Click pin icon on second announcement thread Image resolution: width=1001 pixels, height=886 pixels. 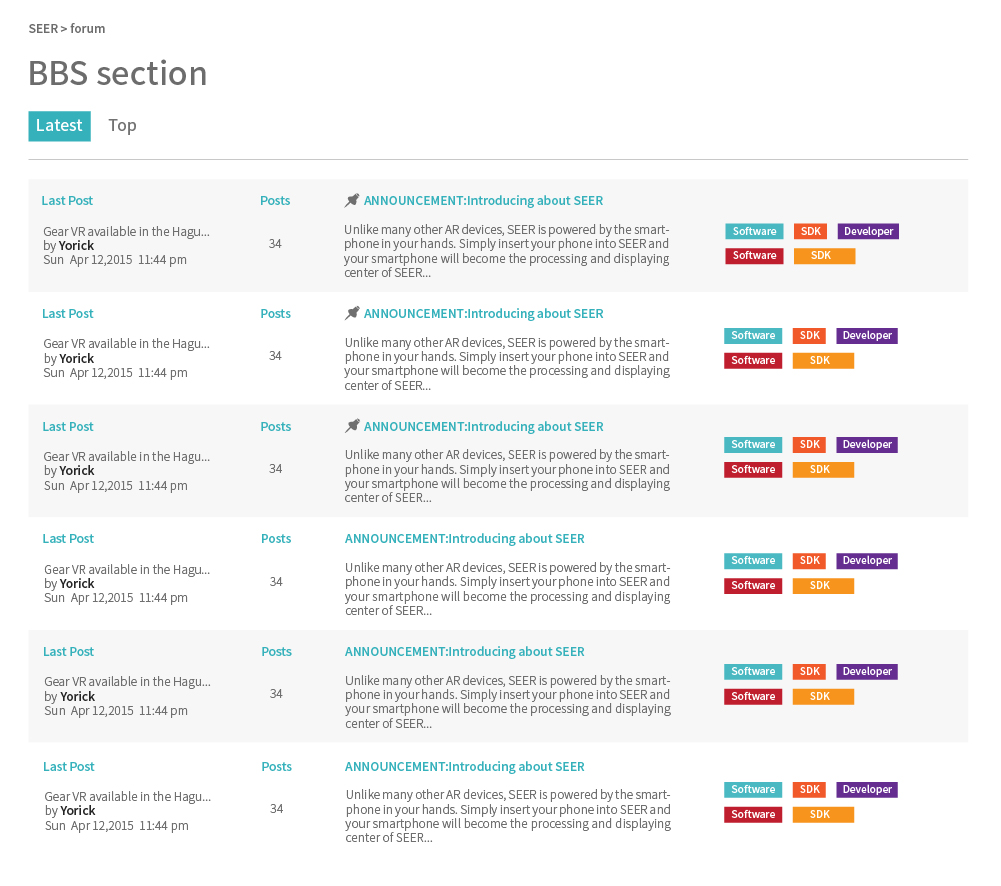tap(352, 313)
